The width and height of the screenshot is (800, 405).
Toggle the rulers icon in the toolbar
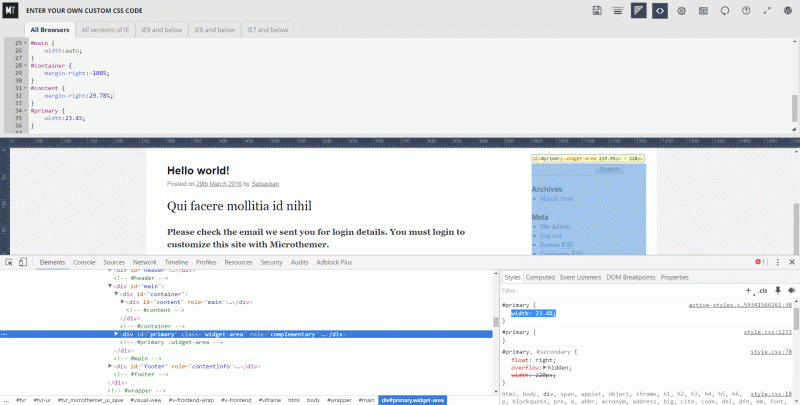coord(638,11)
